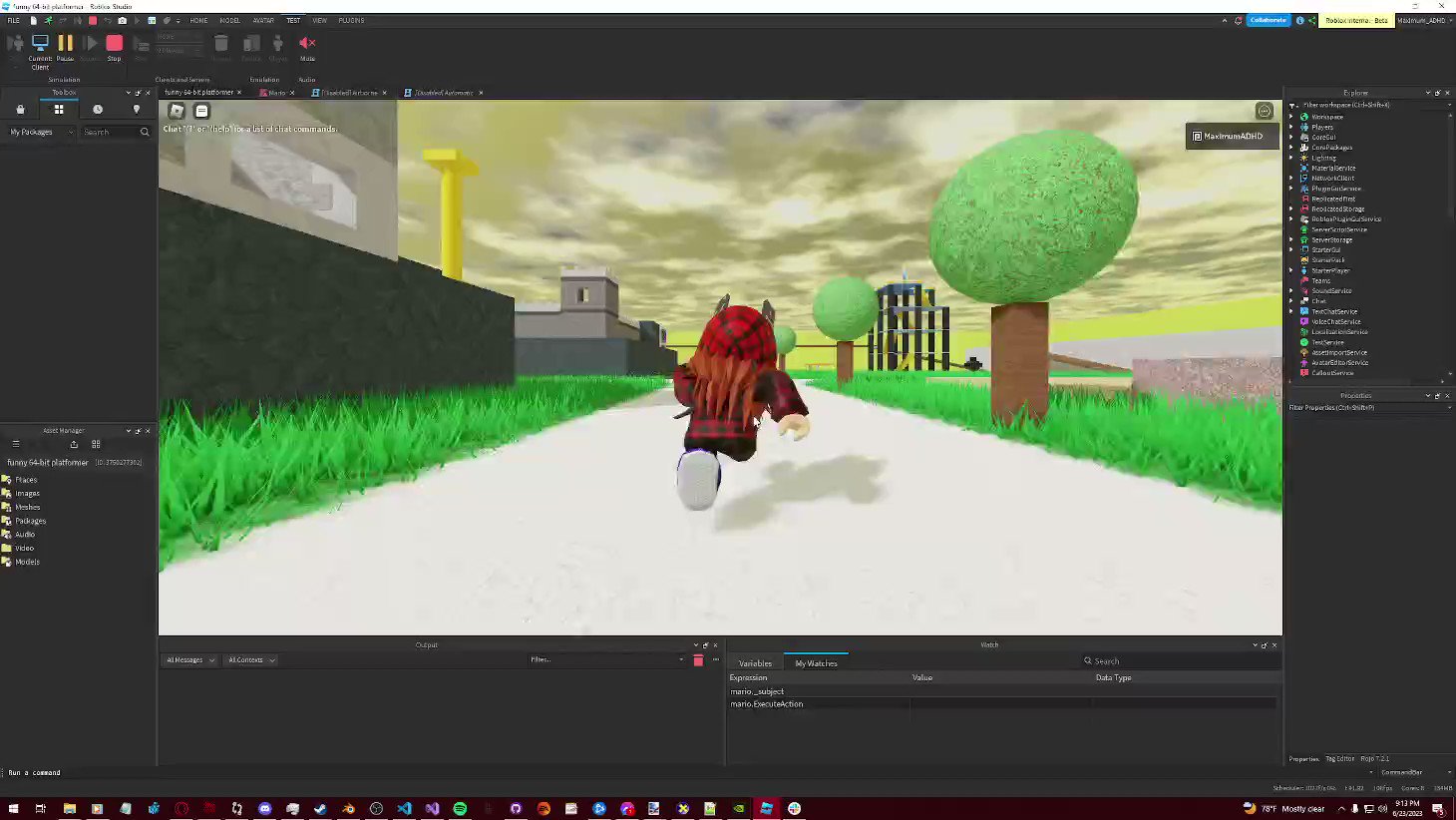Select the Toolbox Inventory grid tab icon

pyautogui.click(x=59, y=109)
